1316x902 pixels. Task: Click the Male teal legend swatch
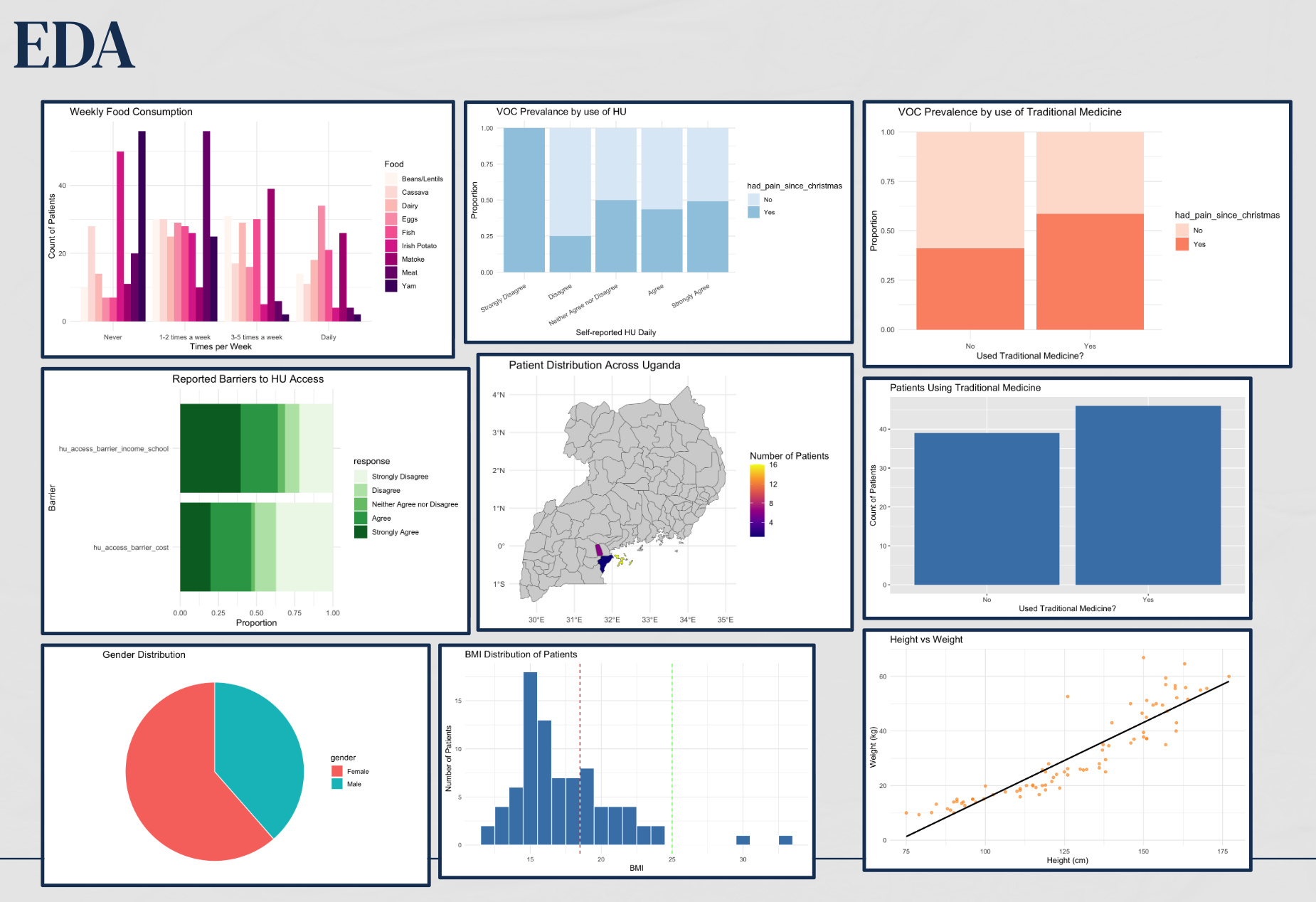tap(337, 784)
